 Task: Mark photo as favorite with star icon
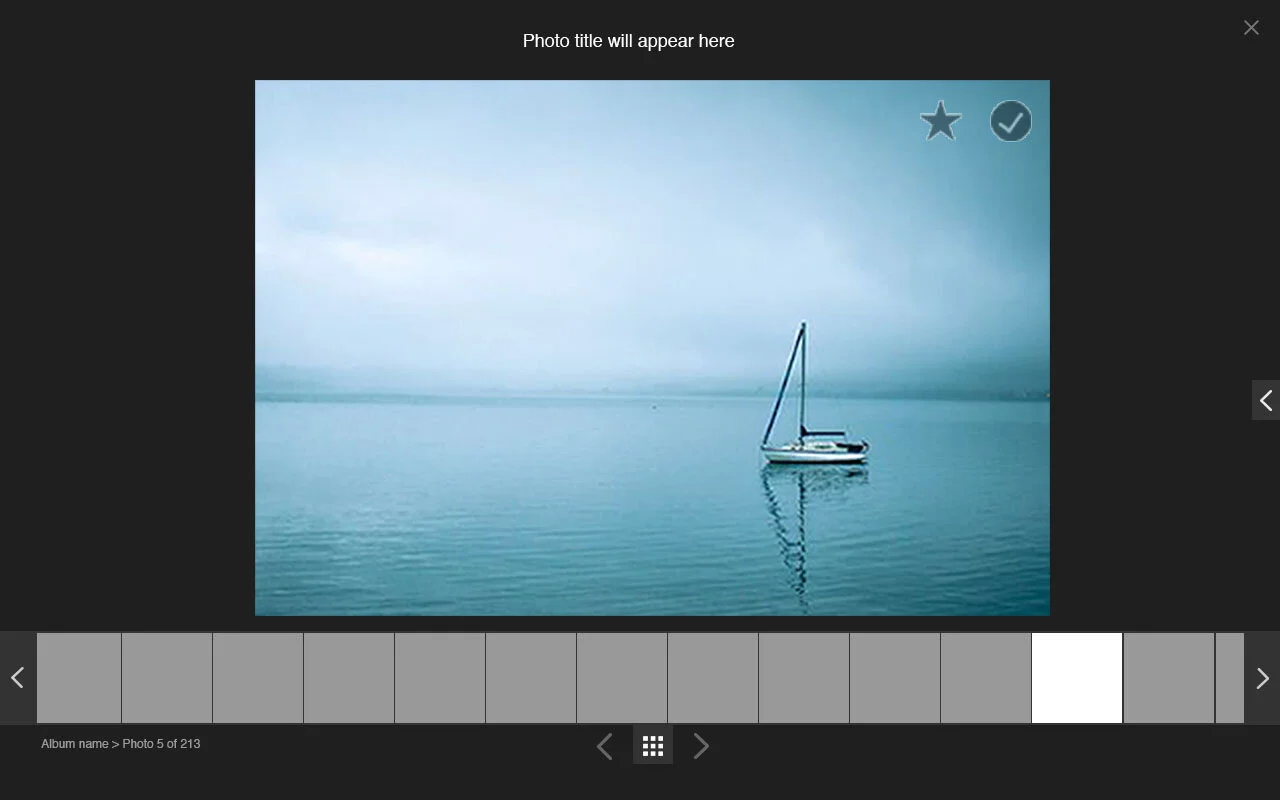pos(940,121)
